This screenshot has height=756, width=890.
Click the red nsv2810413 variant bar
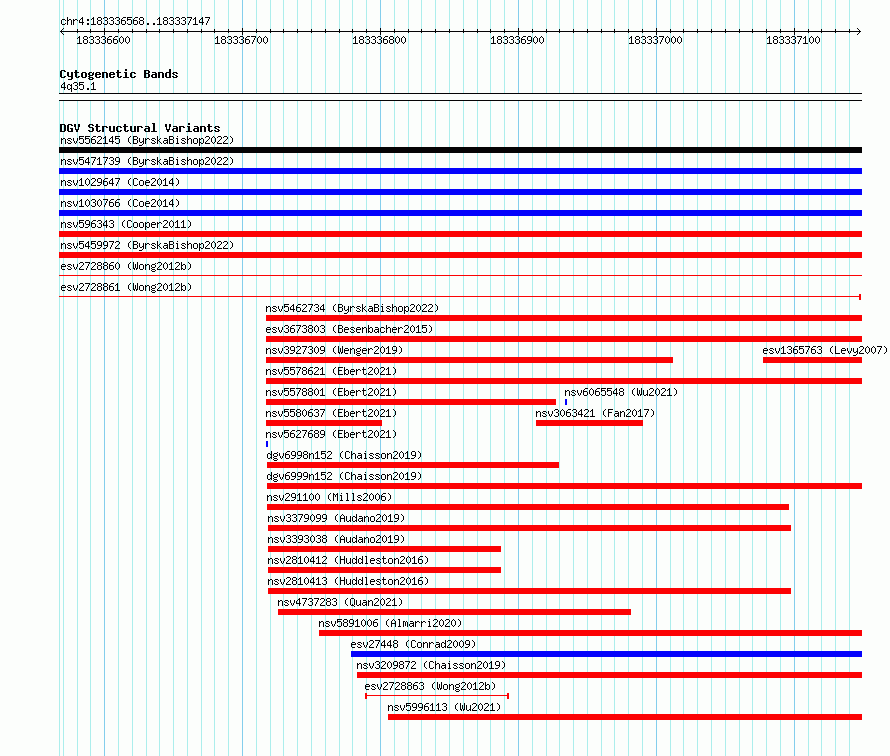[x=530, y=591]
